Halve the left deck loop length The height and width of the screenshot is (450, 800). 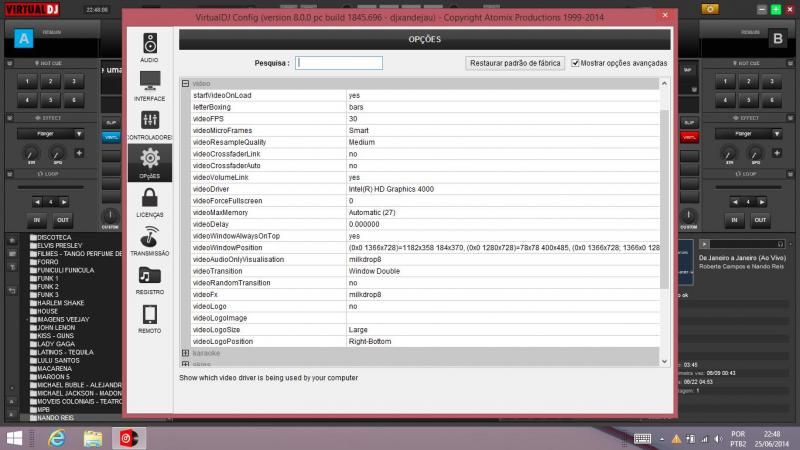tap(37, 202)
